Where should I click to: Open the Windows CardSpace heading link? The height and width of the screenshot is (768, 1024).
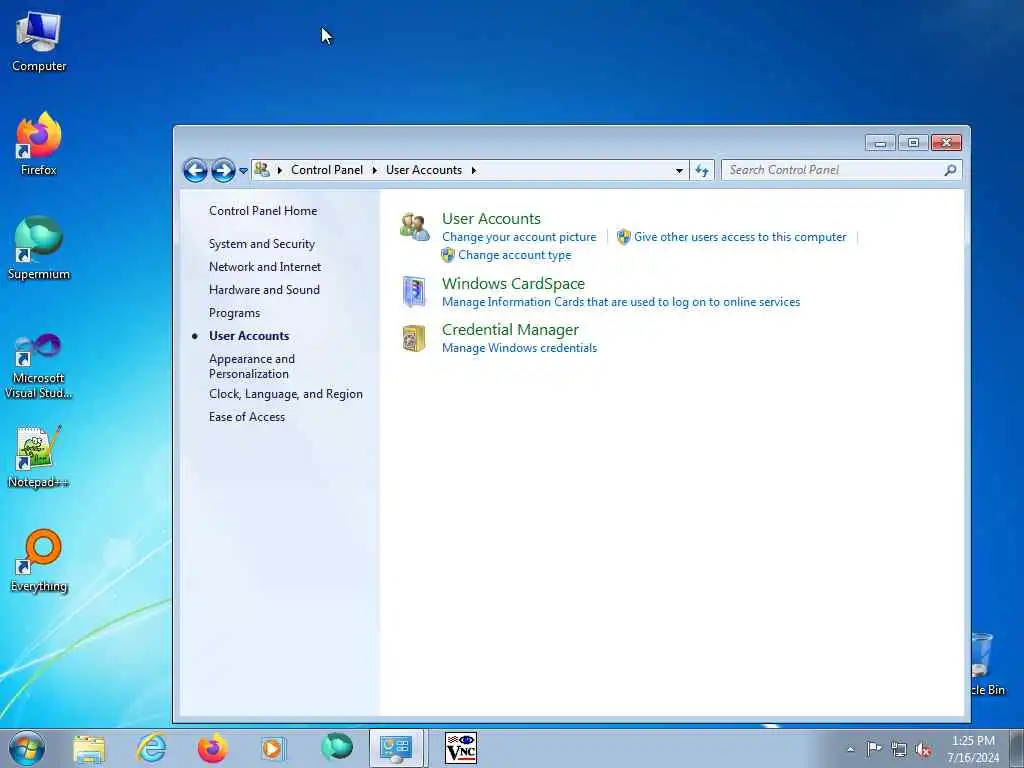[513, 283]
